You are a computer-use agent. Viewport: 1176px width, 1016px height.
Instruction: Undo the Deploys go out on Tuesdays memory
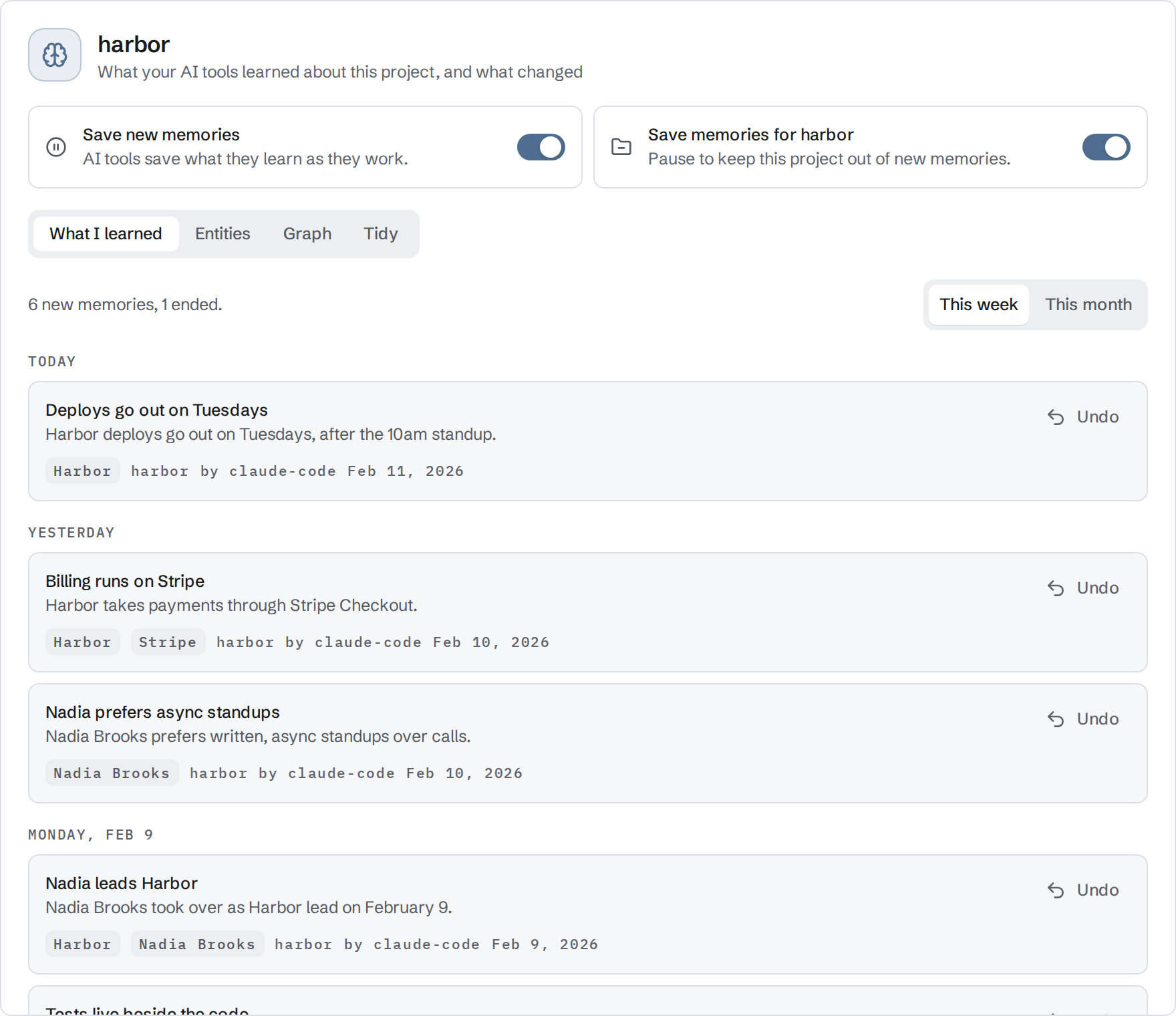coord(1083,417)
